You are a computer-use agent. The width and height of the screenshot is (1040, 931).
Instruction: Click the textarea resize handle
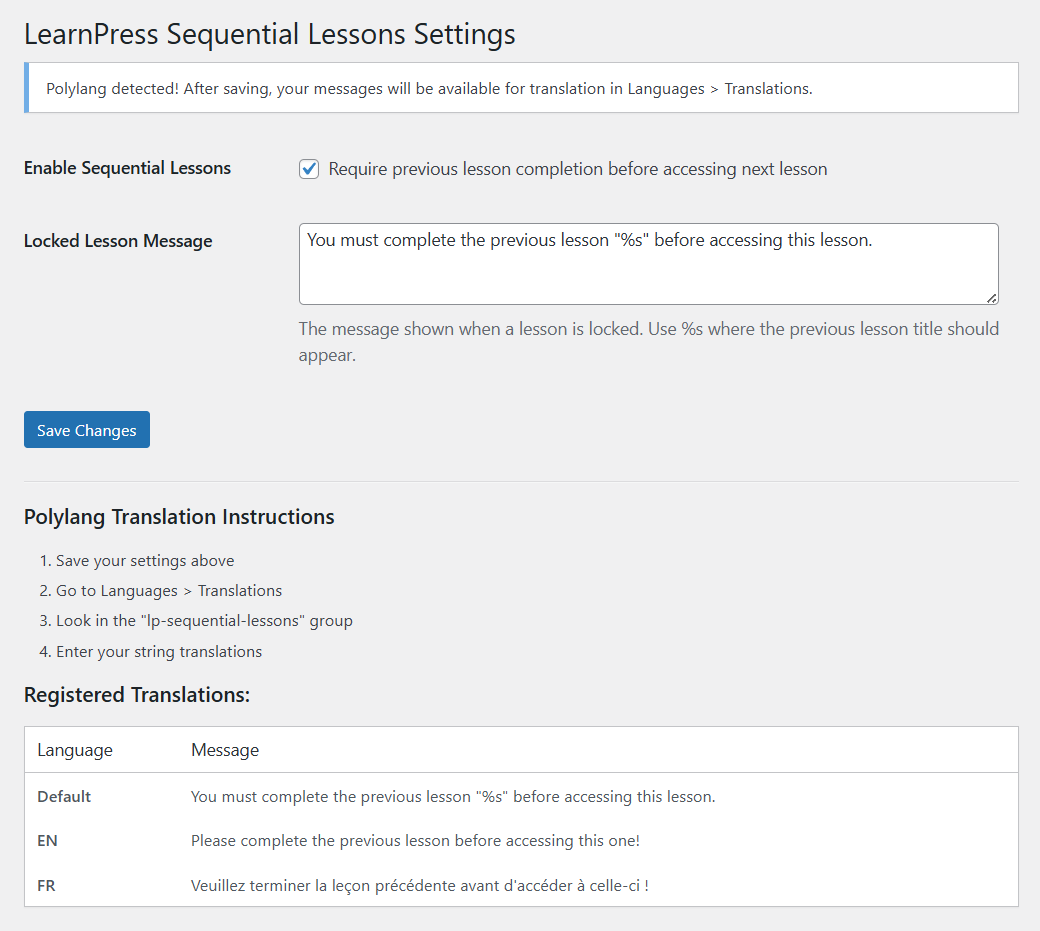[992, 298]
